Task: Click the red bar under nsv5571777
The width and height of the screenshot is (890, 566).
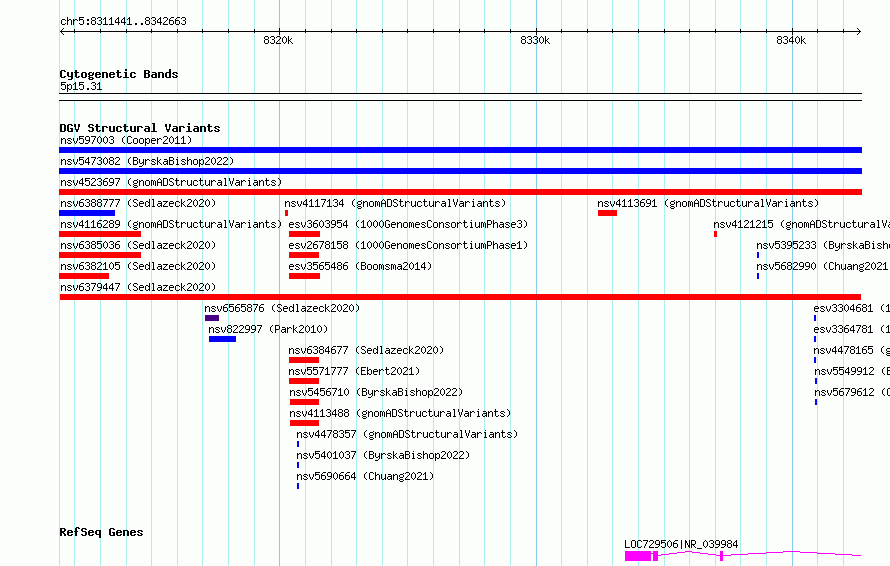Action: tap(304, 381)
